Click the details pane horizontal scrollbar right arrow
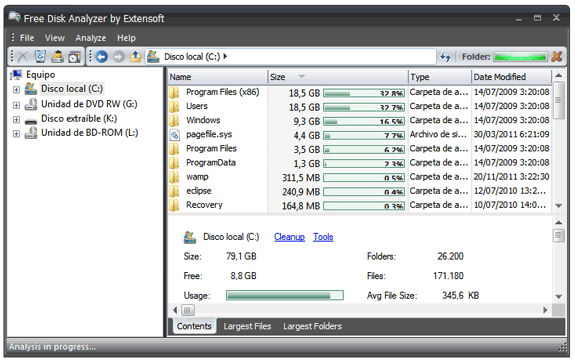Viewport: 575px width, 363px height. point(545,310)
